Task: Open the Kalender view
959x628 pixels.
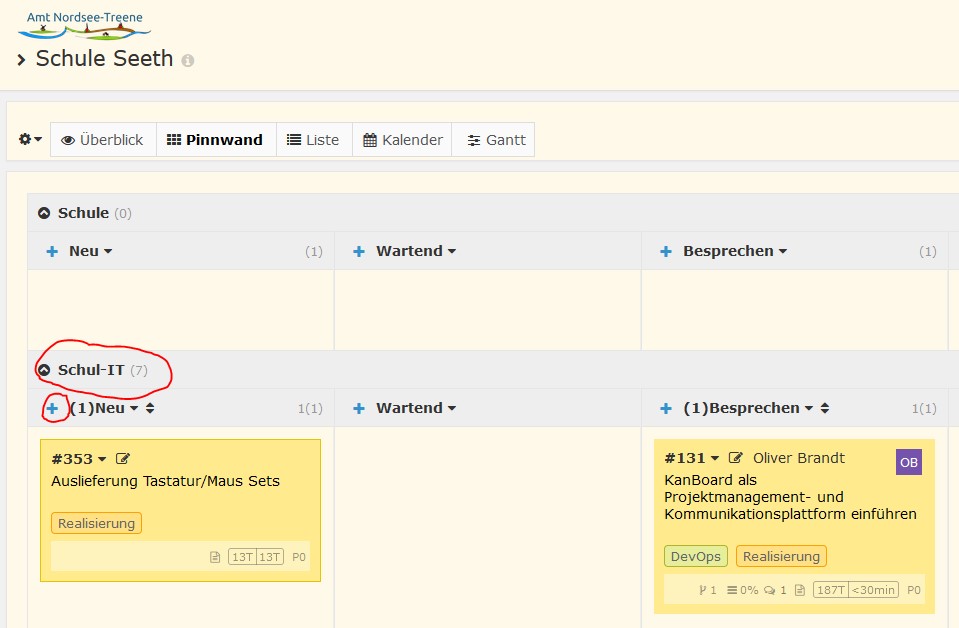Action: 403,140
